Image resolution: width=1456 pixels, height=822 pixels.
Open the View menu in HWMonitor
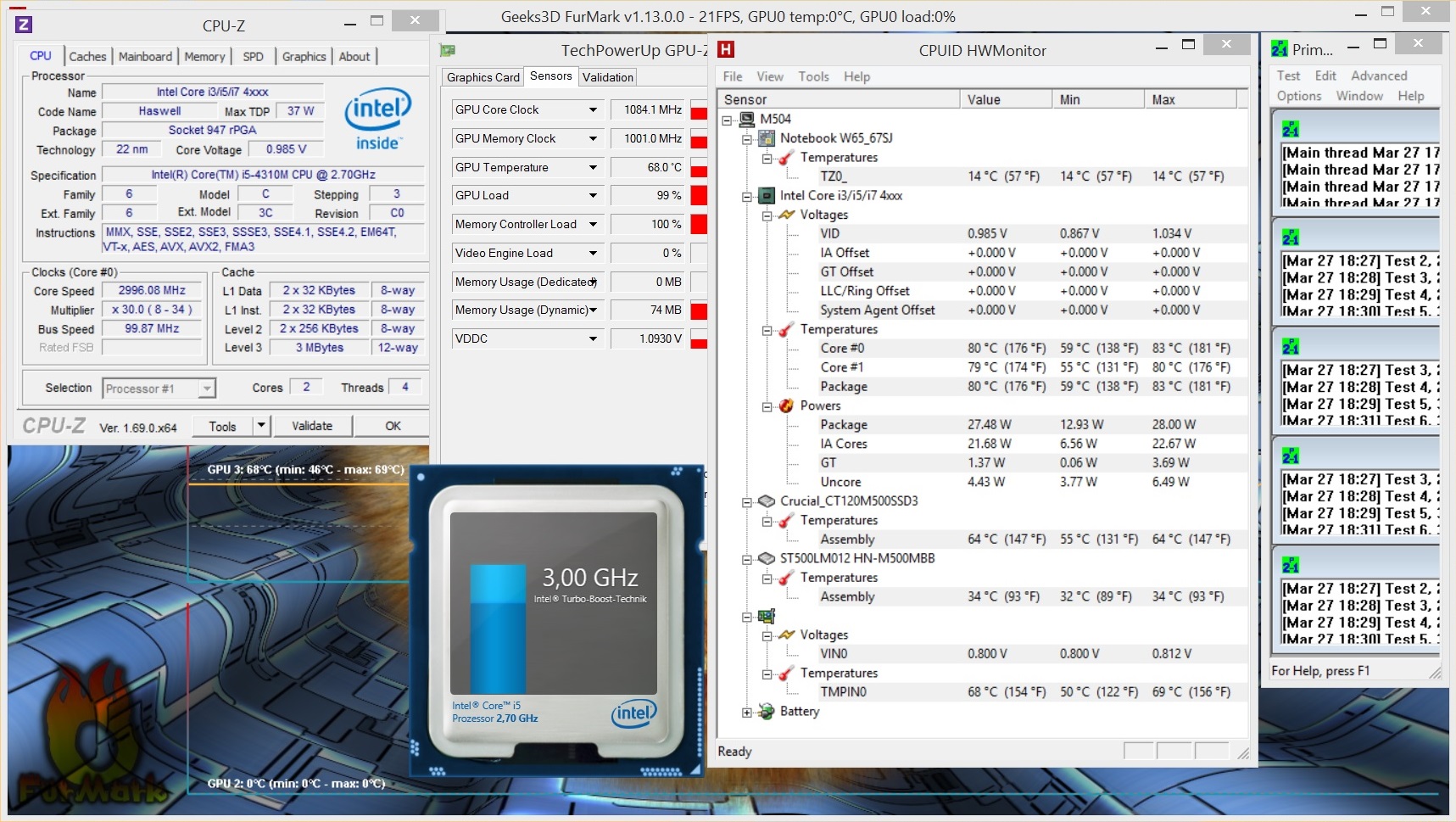[x=770, y=76]
